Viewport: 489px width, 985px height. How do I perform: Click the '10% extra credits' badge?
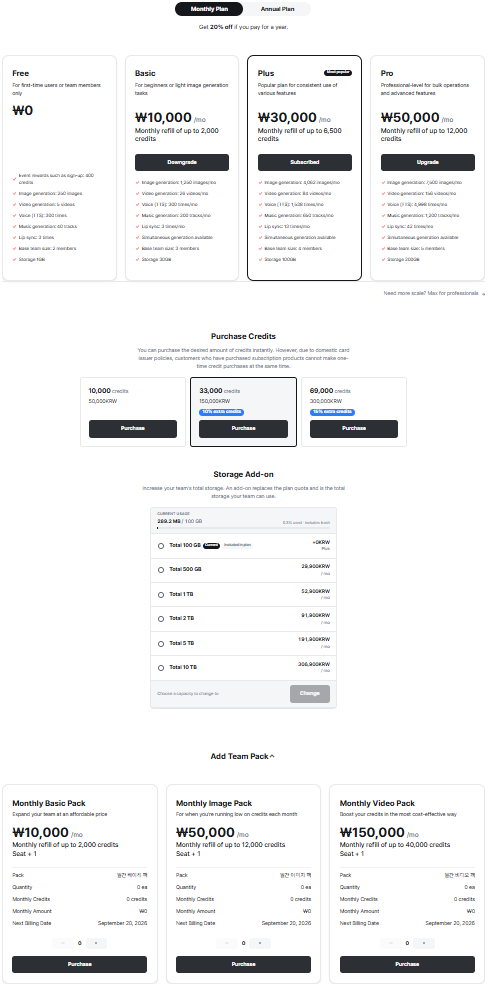(222, 412)
